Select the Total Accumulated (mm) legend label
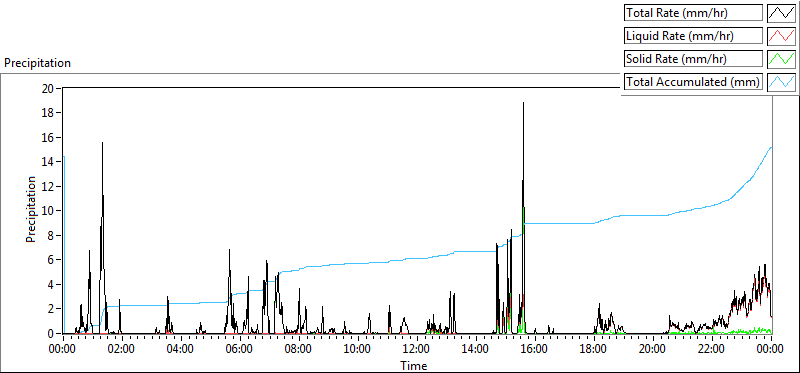Image resolution: width=800 pixels, height=373 pixels. (x=693, y=82)
